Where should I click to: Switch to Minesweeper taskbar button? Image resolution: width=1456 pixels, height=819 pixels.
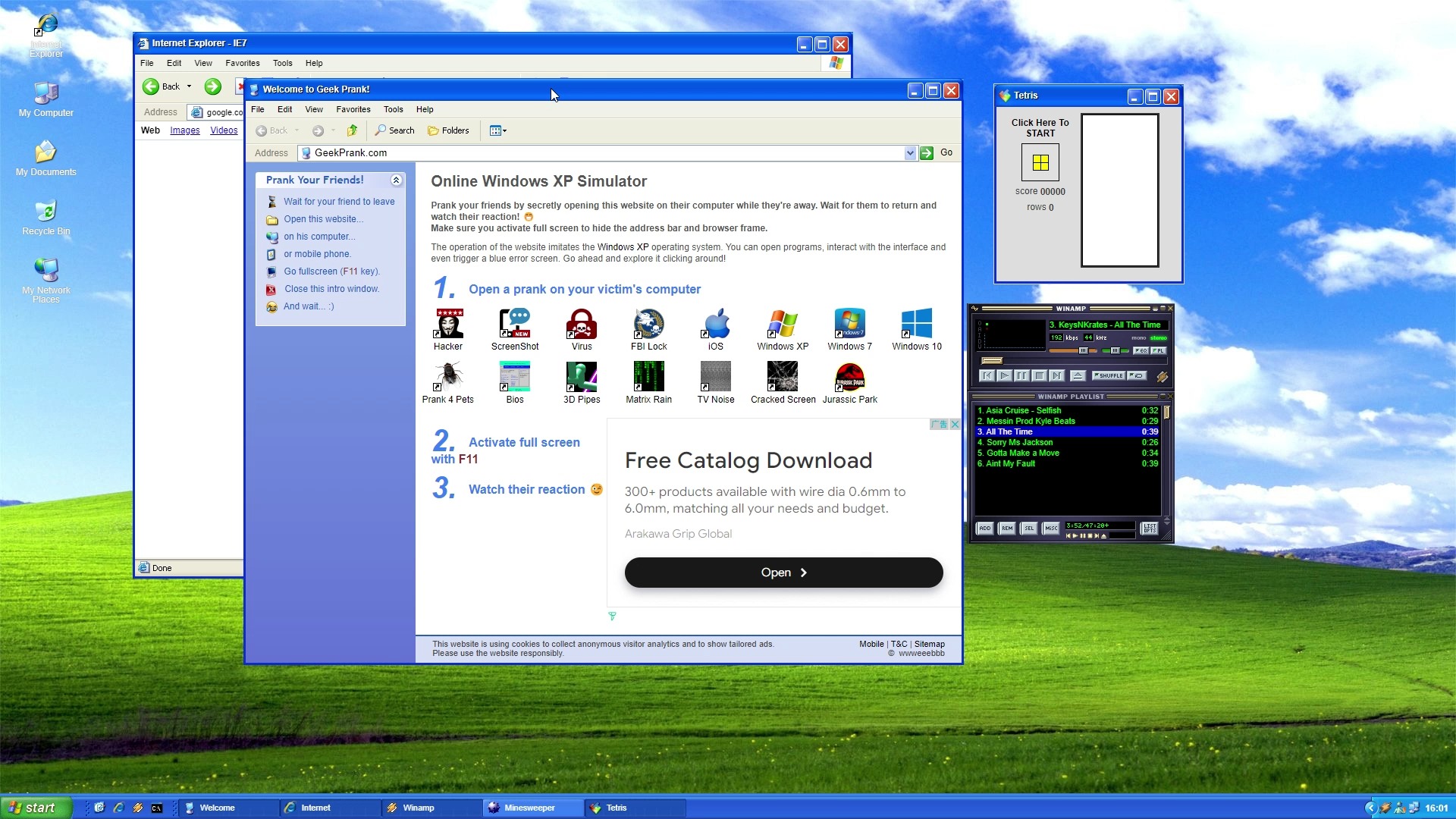(534, 808)
